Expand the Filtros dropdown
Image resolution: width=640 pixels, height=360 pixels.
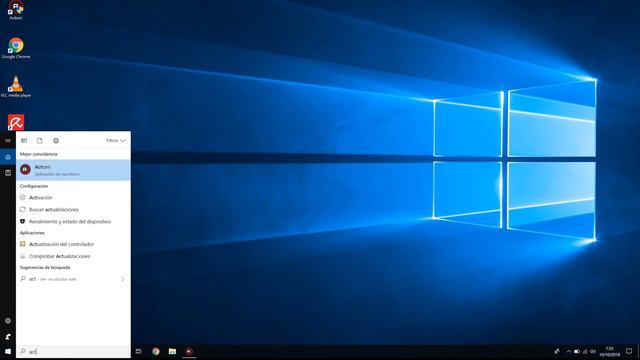116,140
